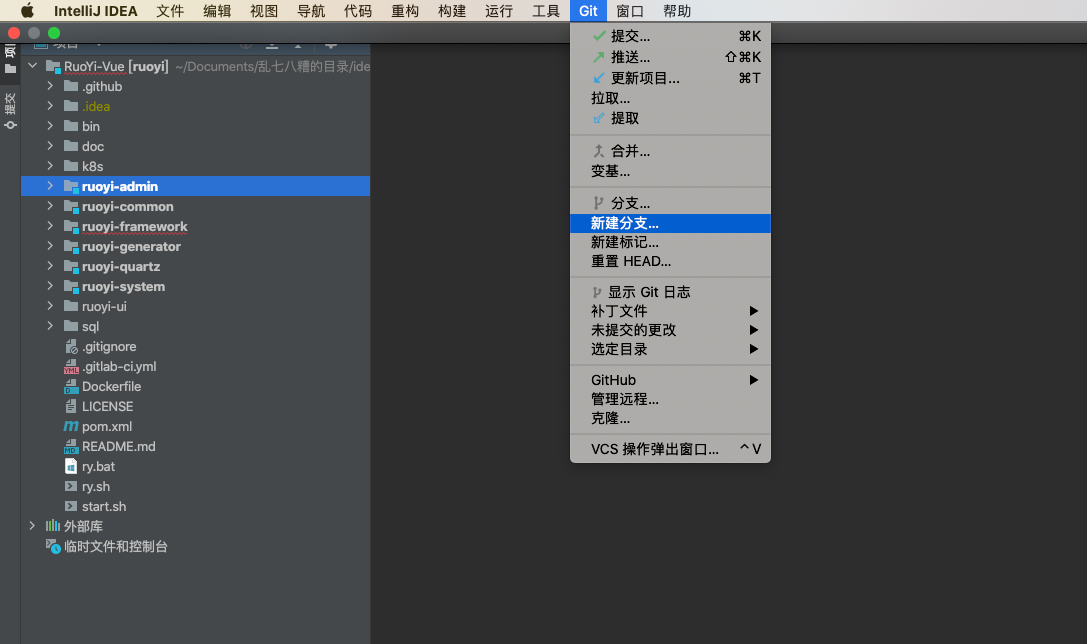Click the pom.xml Maven file icon

70,426
